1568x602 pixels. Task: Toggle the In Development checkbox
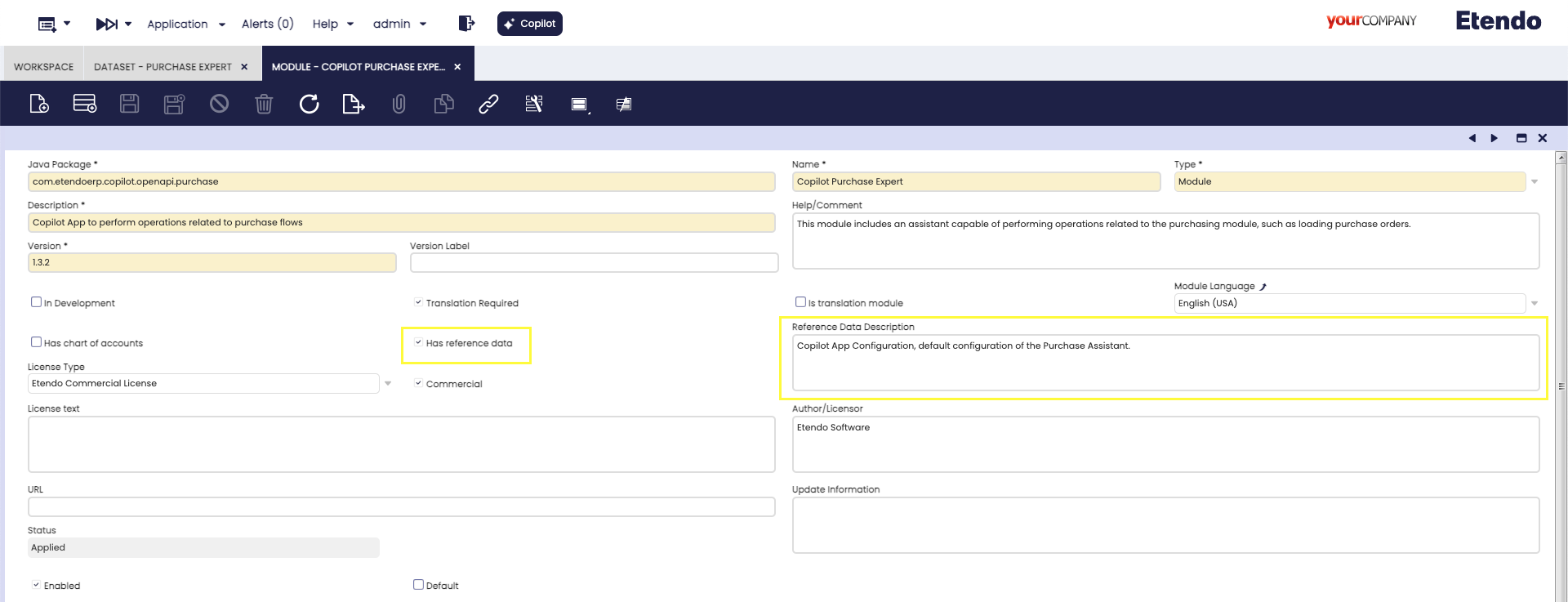pos(36,302)
